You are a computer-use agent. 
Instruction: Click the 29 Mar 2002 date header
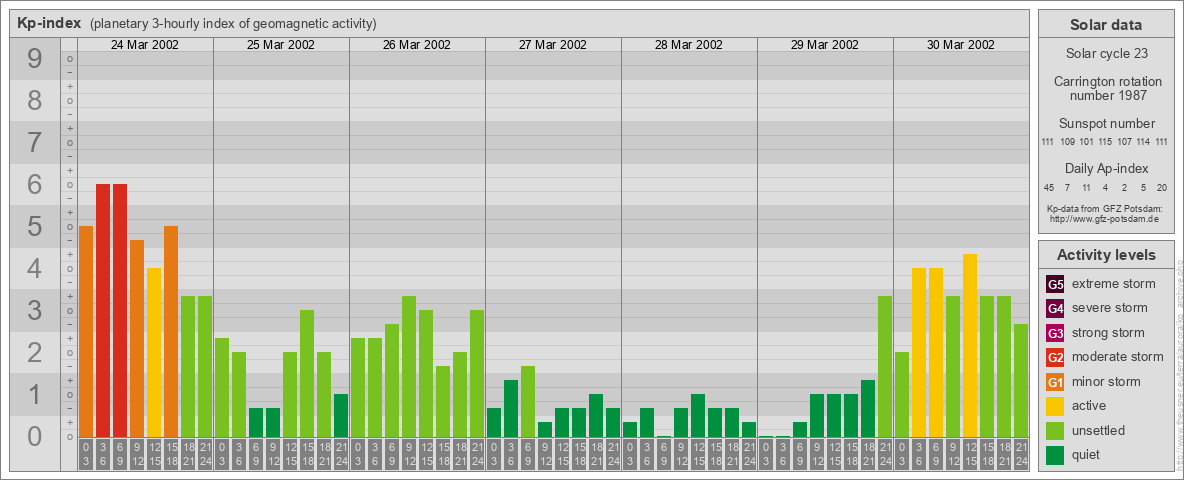[825, 45]
